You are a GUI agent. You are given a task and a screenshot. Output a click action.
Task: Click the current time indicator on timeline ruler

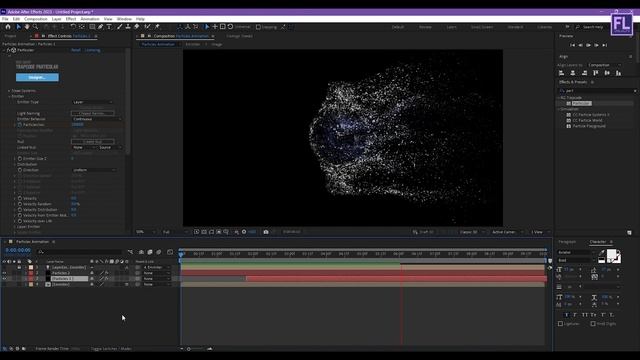pyautogui.click(x=181, y=254)
